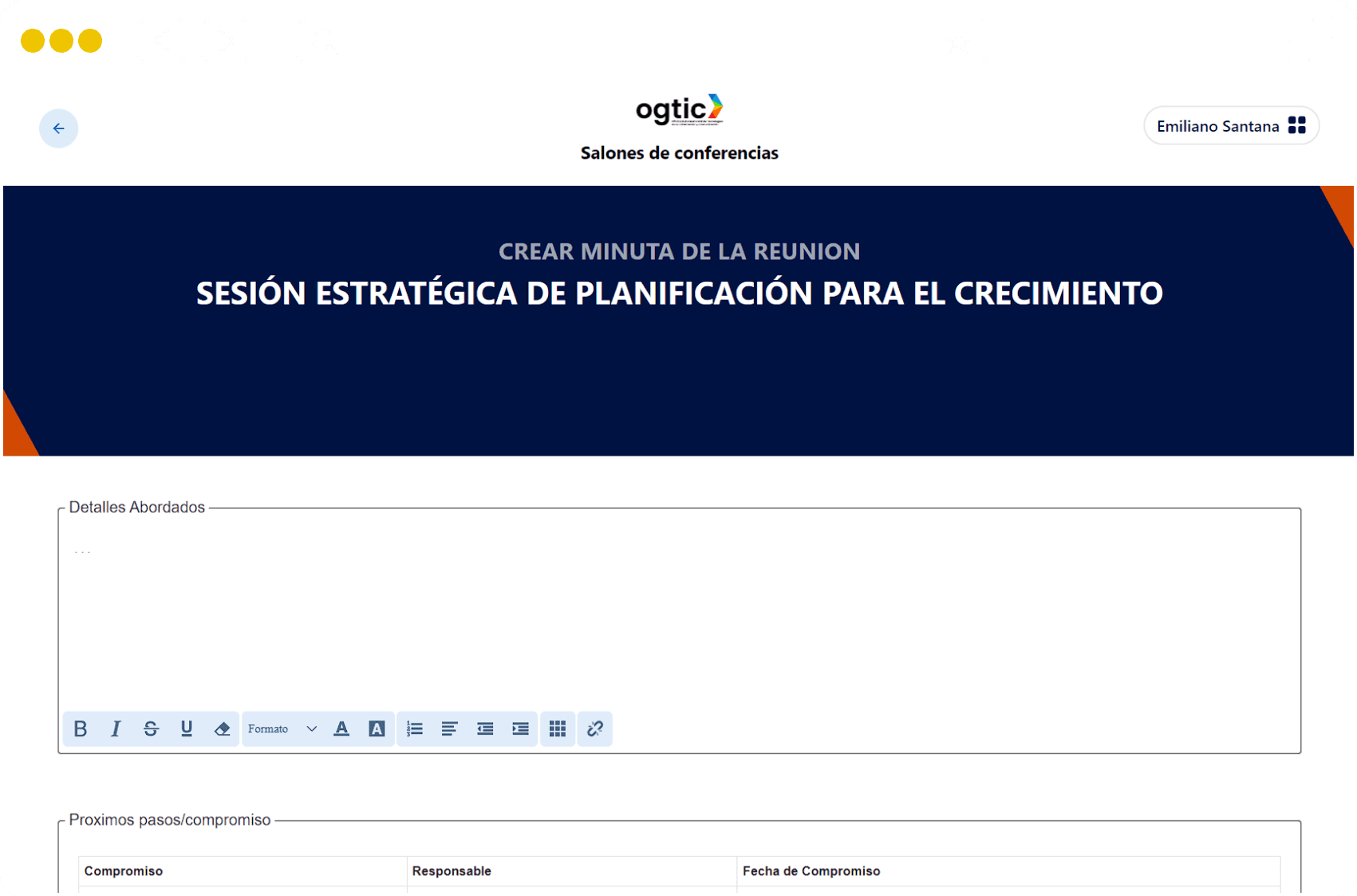Click the ogtic logo
Viewport: 1357px width, 896px height.
680,110
